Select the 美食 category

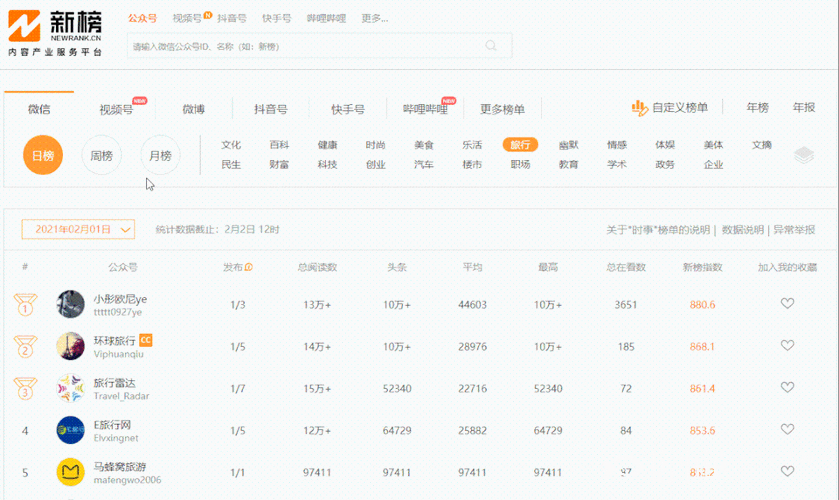click(424, 145)
